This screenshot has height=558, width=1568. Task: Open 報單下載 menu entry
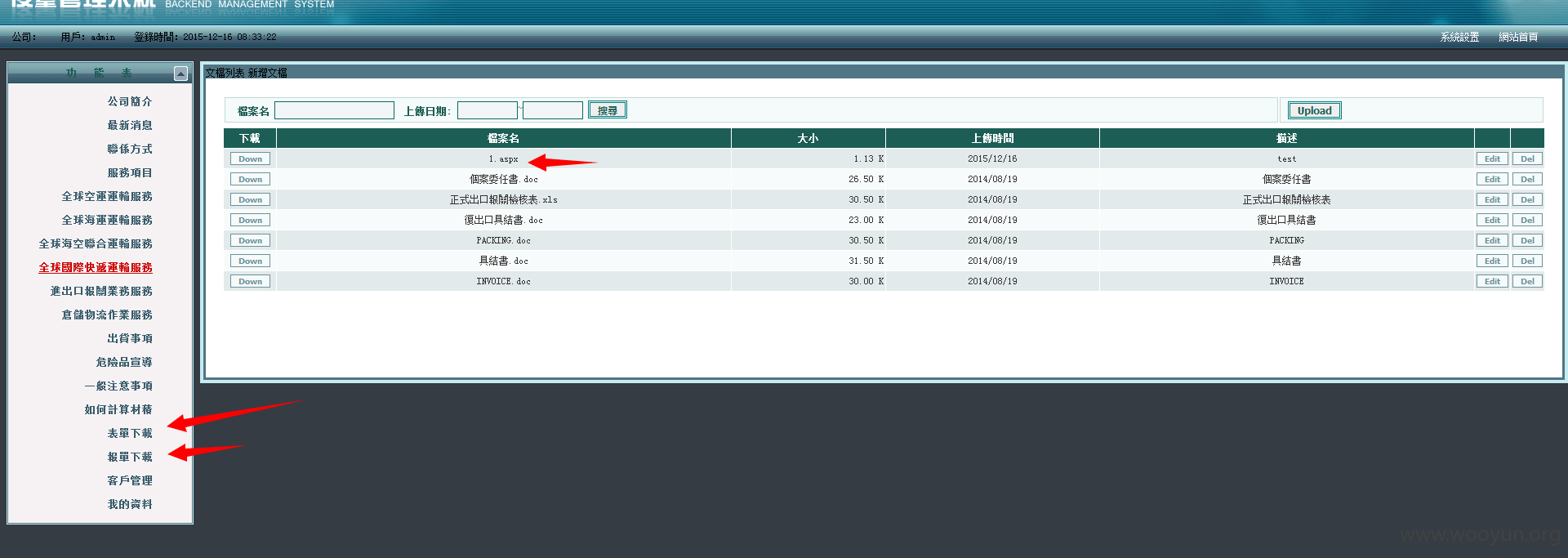tap(130, 457)
